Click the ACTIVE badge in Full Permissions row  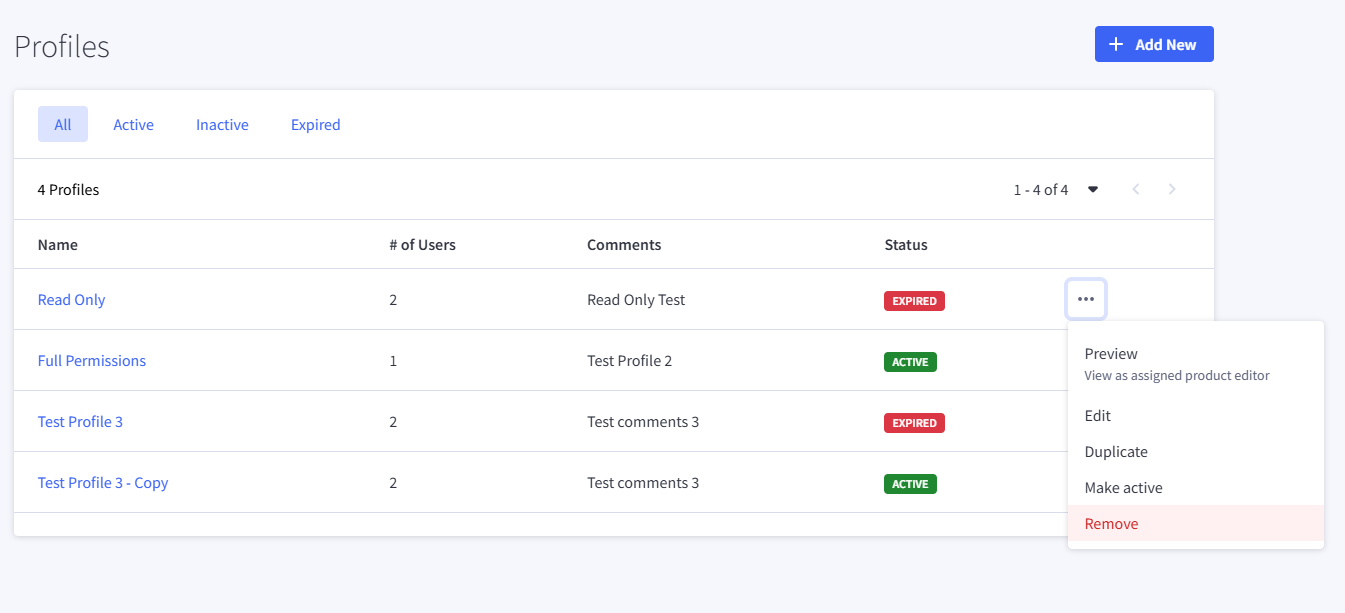click(x=910, y=361)
